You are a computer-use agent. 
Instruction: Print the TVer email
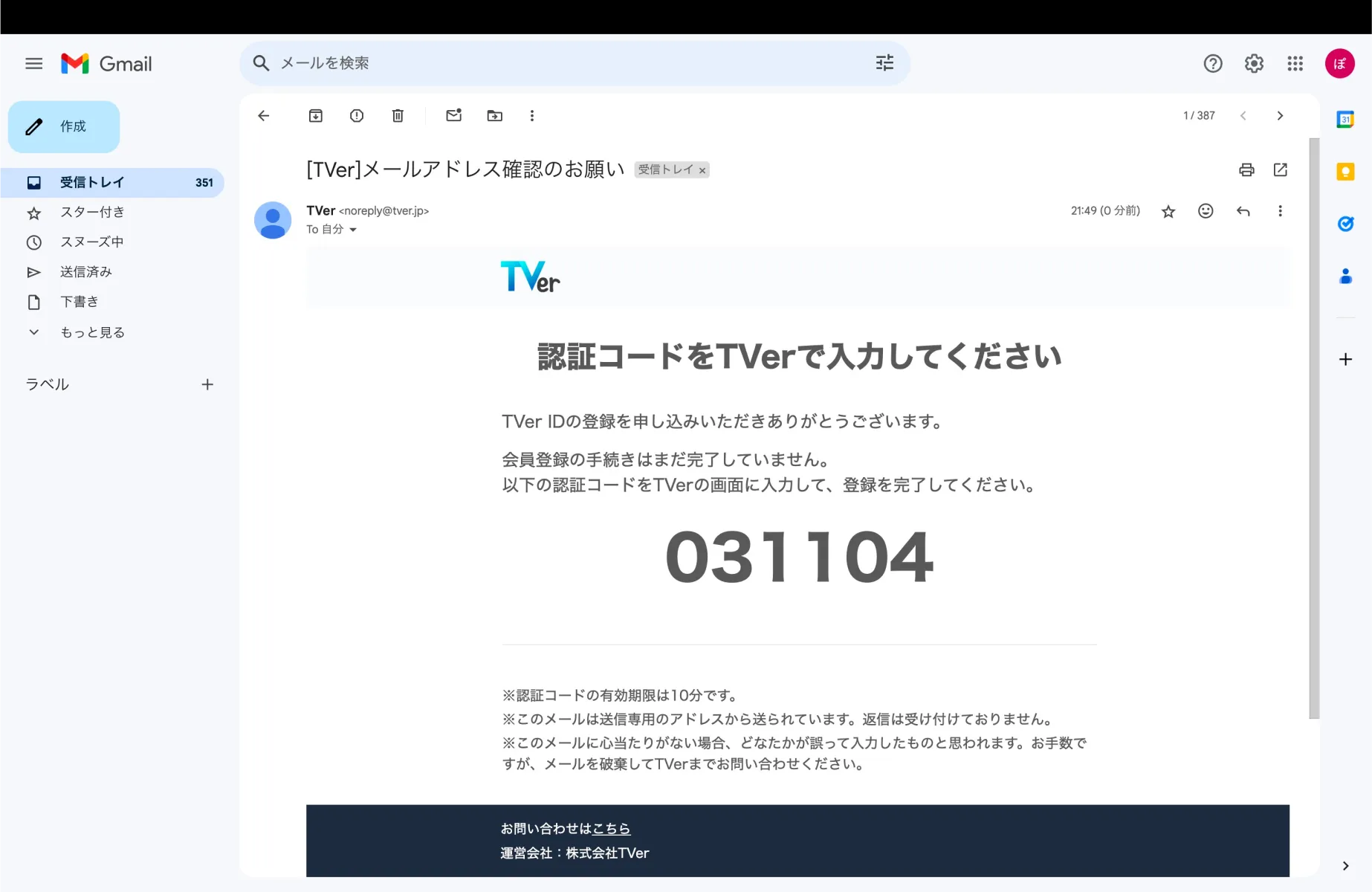pos(1246,170)
